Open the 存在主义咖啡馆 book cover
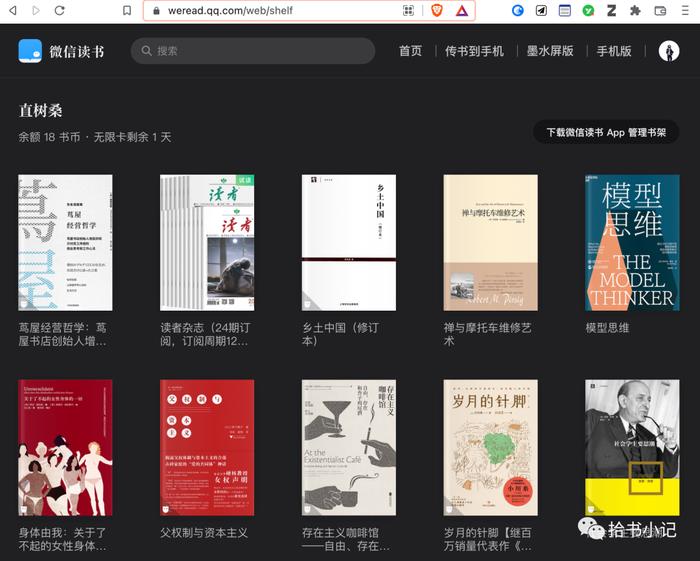Screen dimensions: 700x561 349,448
